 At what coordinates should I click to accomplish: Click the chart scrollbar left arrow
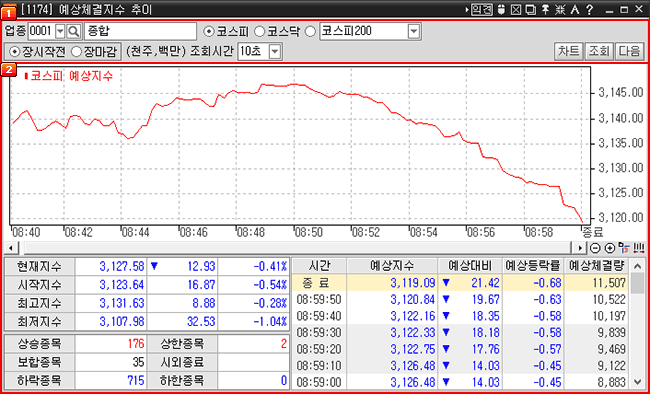pos(11,248)
